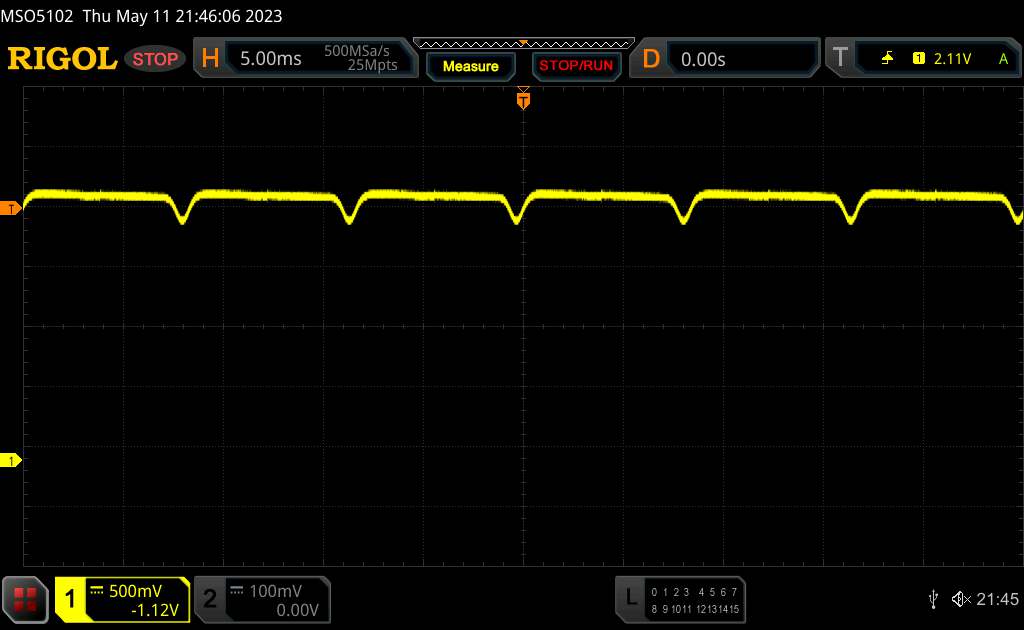Click the trigger source channel 1 badge
Viewport: 1024px width, 630px height.
919,59
